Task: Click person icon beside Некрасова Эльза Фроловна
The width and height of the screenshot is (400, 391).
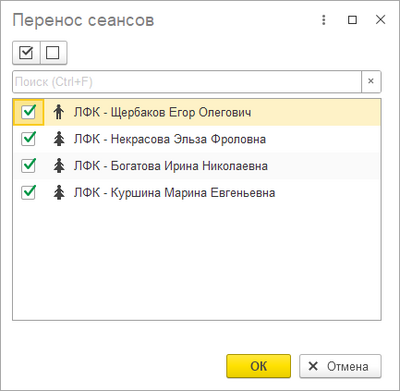Action: click(59, 139)
